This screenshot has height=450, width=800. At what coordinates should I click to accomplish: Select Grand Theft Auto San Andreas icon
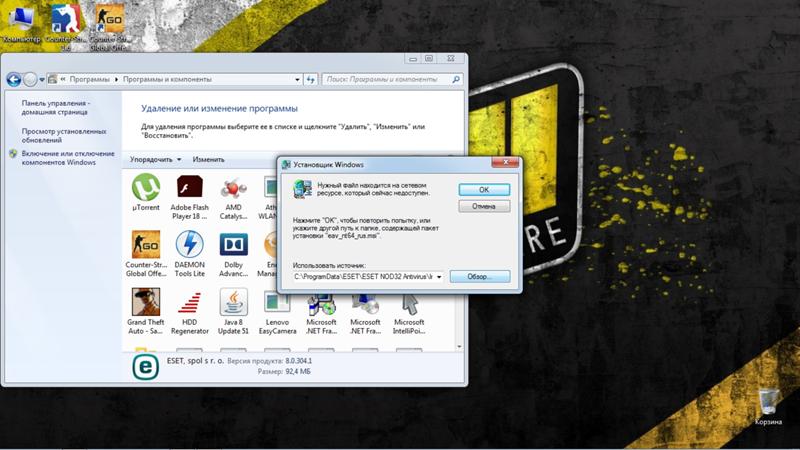(x=146, y=302)
